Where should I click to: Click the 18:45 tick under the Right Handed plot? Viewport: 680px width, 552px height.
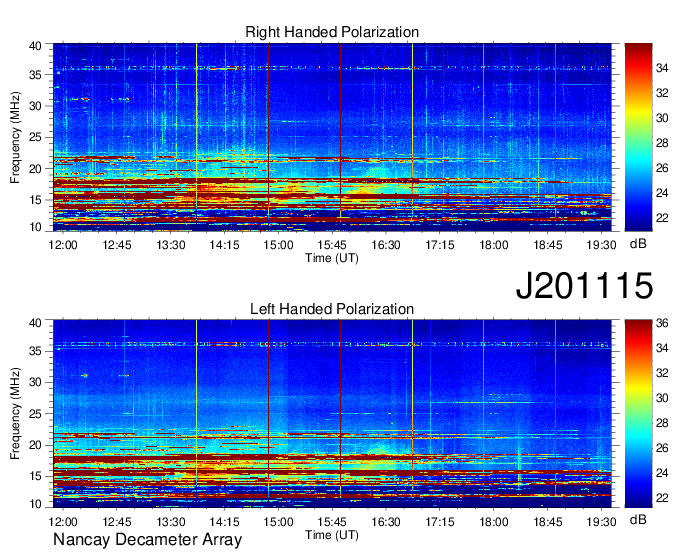tap(547, 245)
